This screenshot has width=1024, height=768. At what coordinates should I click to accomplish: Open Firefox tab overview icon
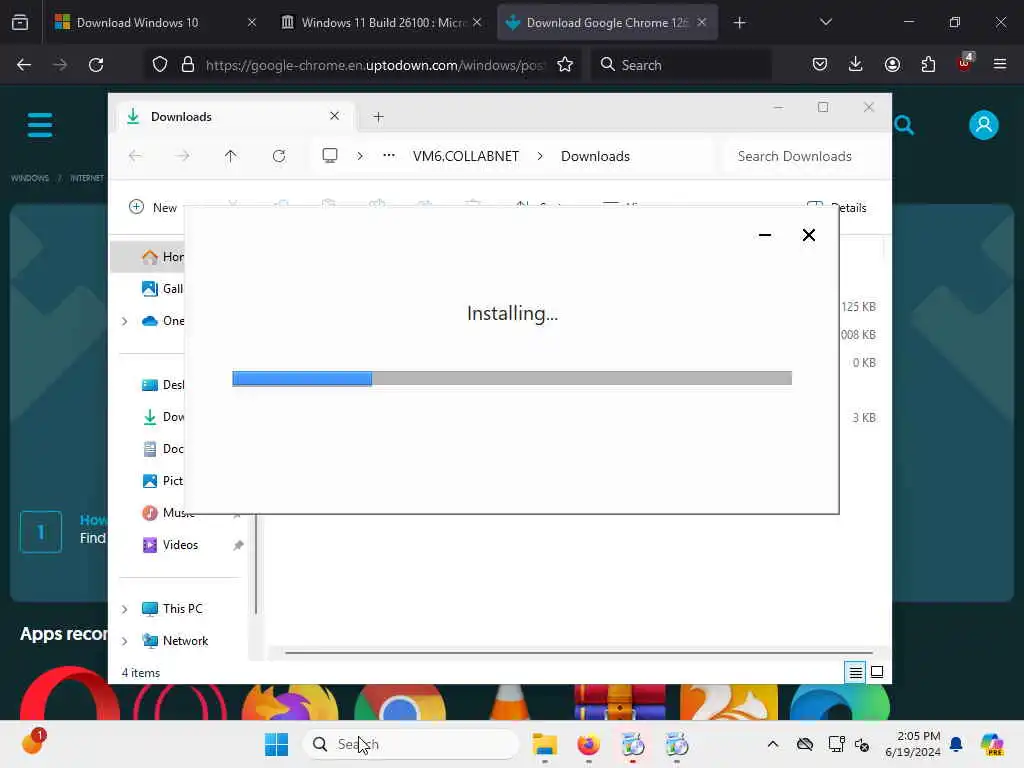click(20, 22)
